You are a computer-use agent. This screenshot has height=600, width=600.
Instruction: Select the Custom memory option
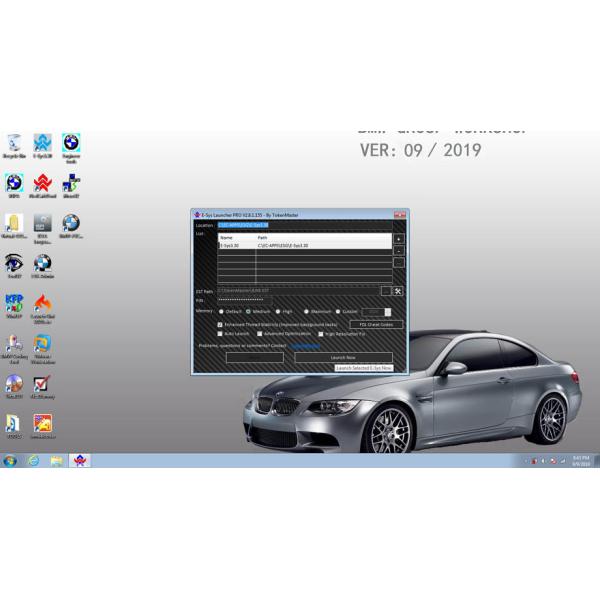coord(338,311)
